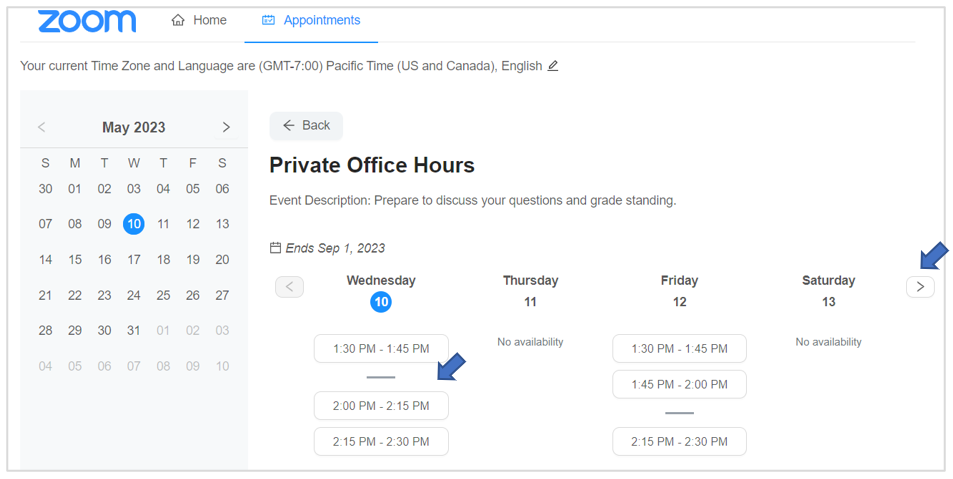Choose Friday 2:15 PM - 2:30 PM slot
Screen dimensions: 953x479
[679, 442]
